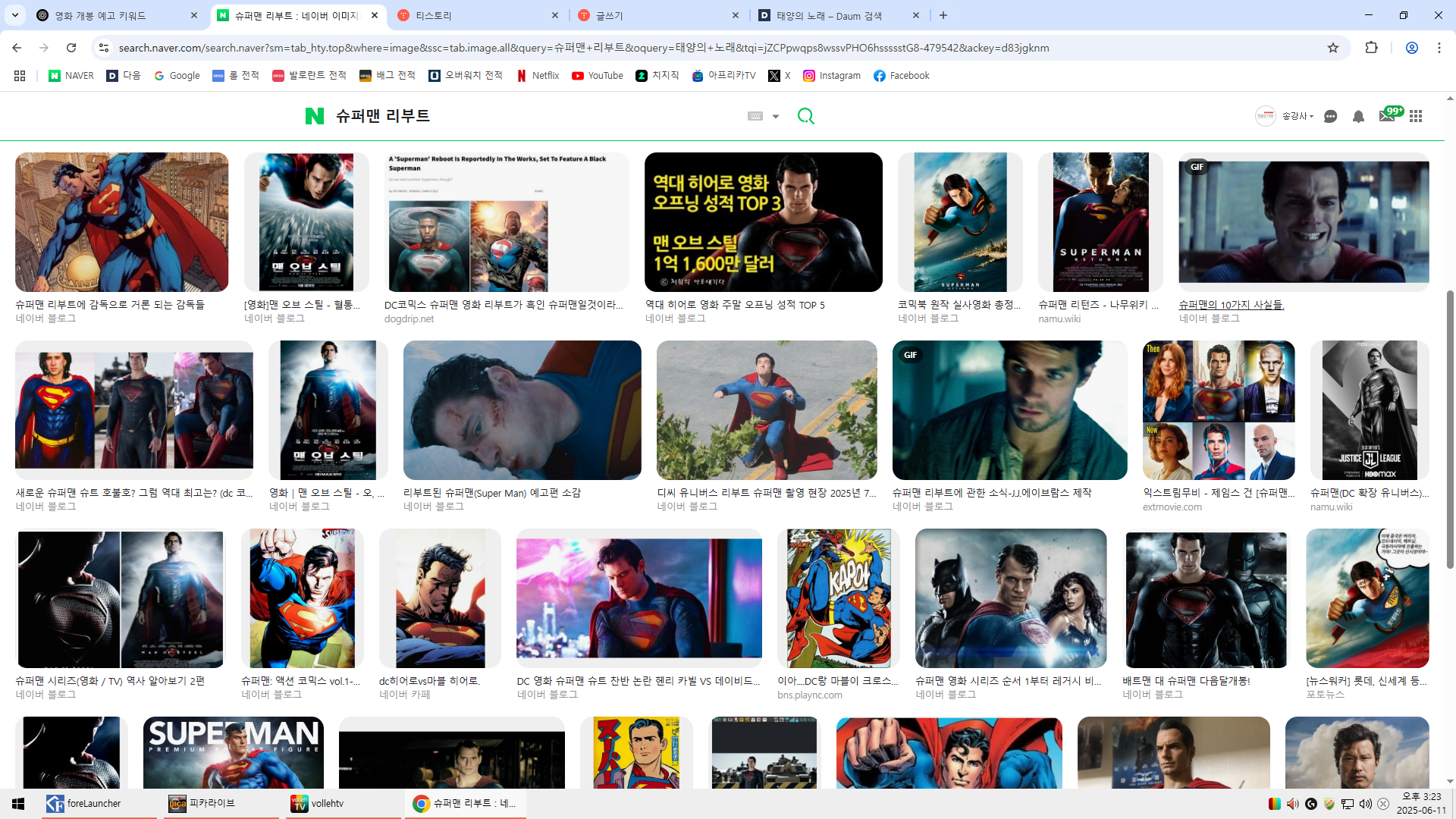Viewport: 1456px width, 819px height.
Task: Open the Windows Start menu
Action: click(18, 804)
